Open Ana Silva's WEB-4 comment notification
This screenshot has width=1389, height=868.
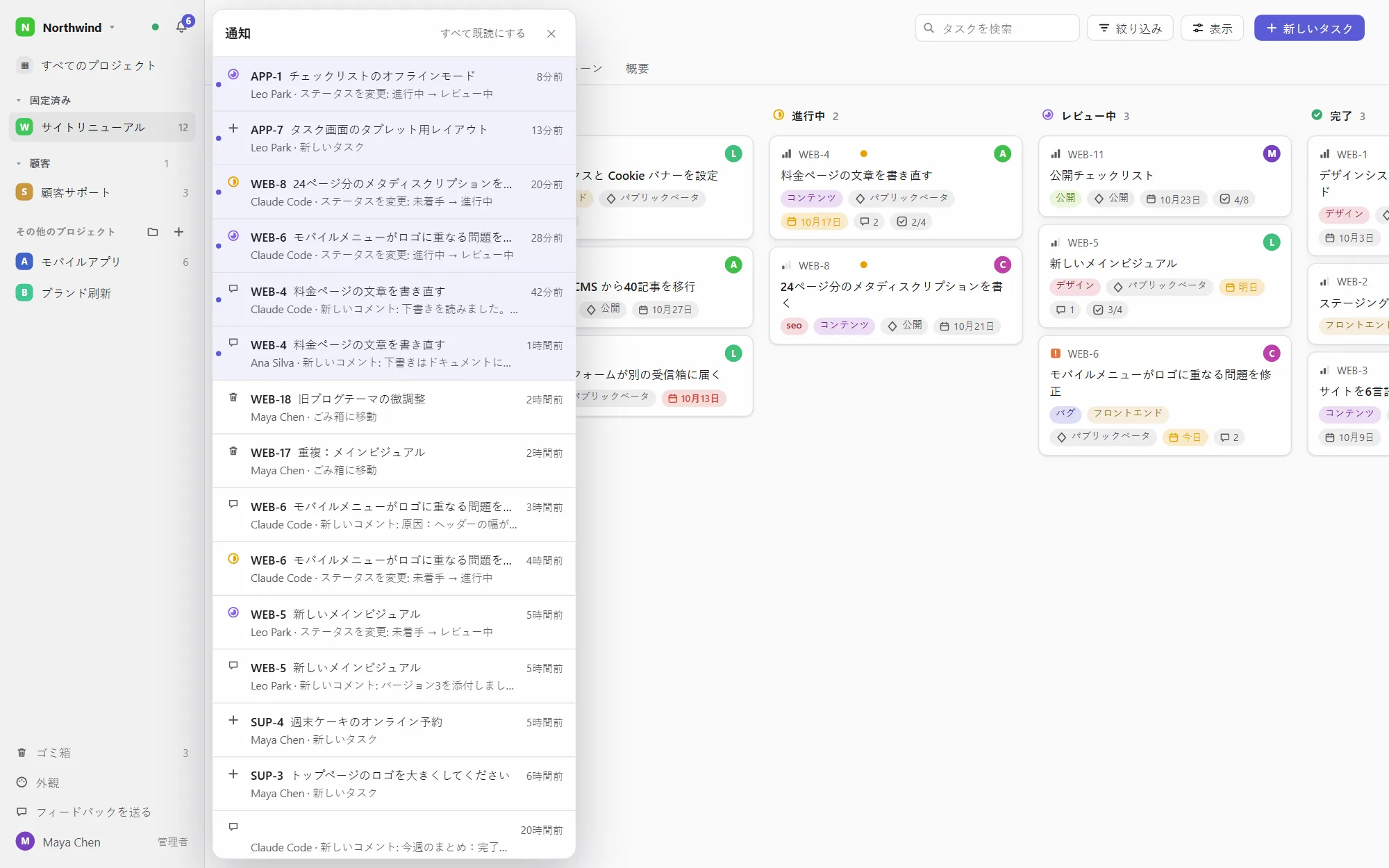pos(394,353)
